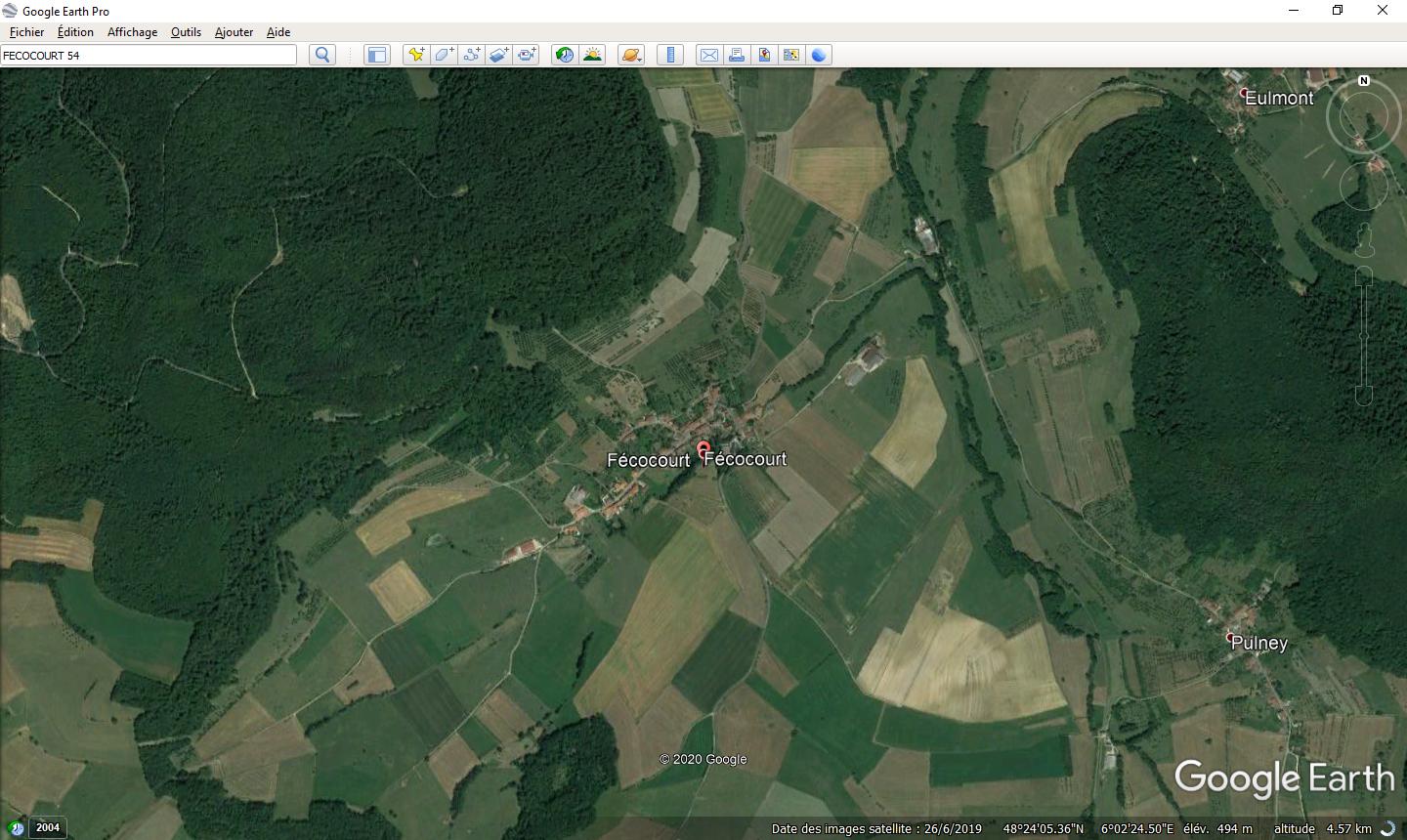Restore down the Google Earth window
The image size is (1407, 840).
(x=1338, y=11)
